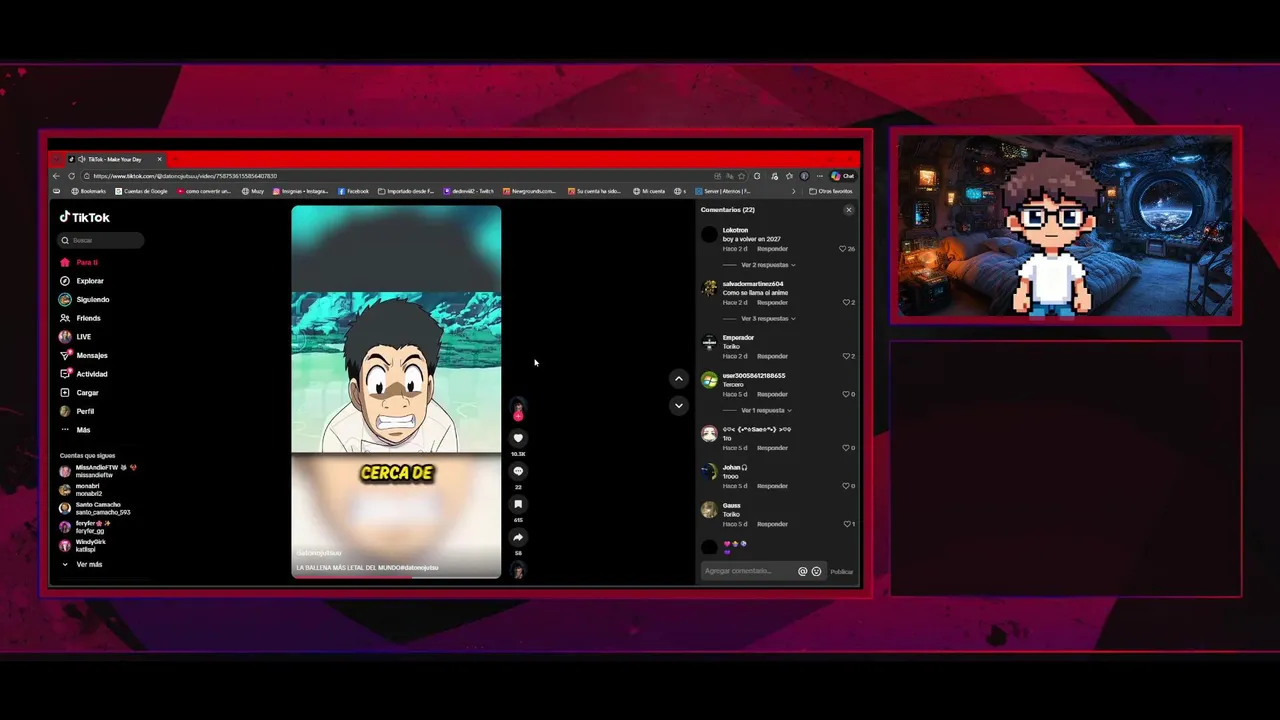This screenshot has width=1280, height=720.
Task: Like Gauss's comment heart
Action: pos(846,524)
